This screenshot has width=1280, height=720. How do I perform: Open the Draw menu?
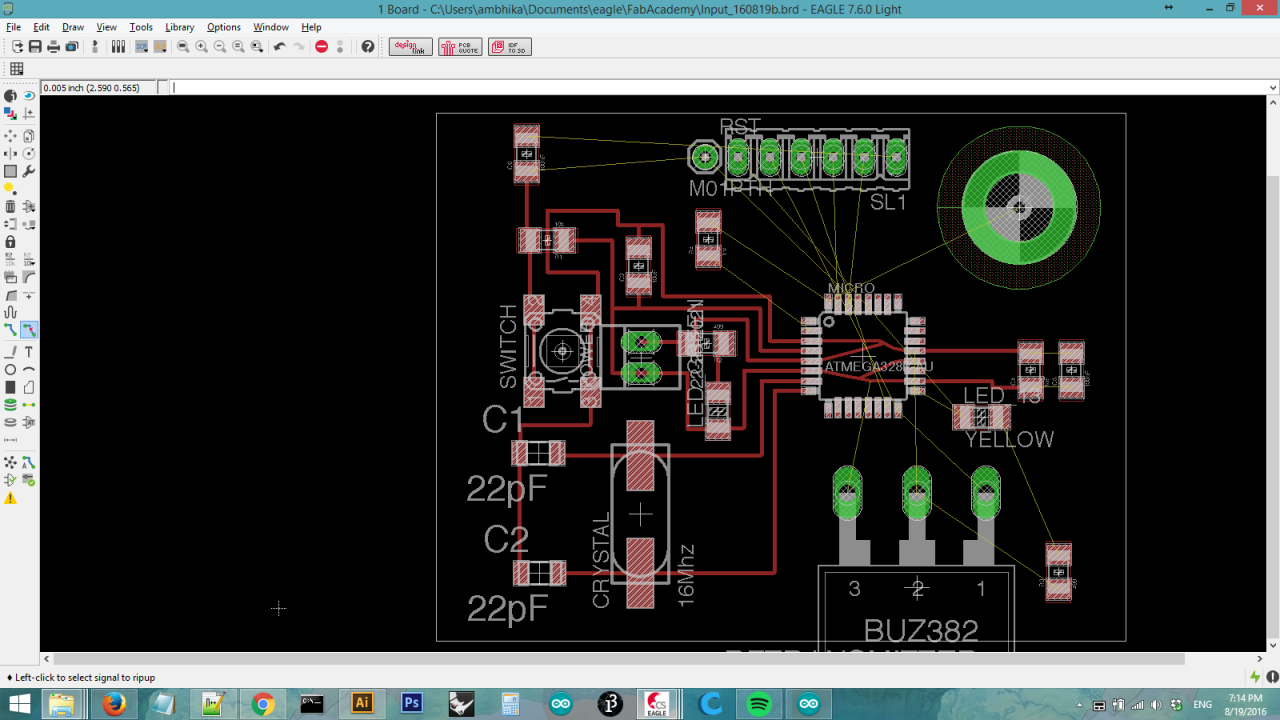click(x=73, y=27)
